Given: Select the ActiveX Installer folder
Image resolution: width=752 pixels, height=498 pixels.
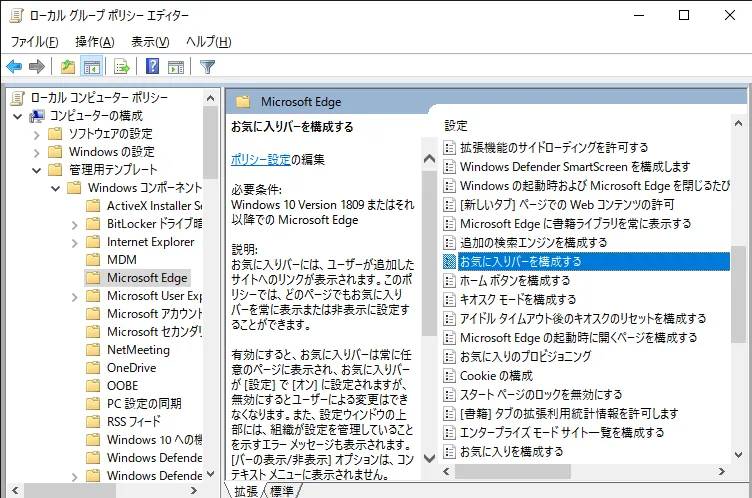Looking at the screenshot, I should pos(154,206).
